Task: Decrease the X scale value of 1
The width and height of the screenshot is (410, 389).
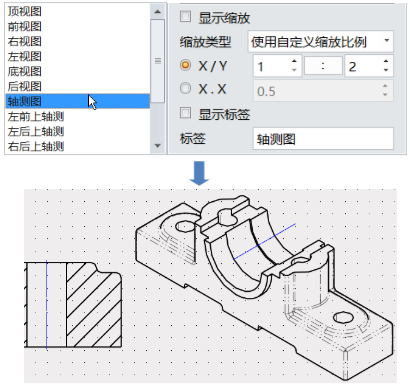Action: tap(294, 70)
